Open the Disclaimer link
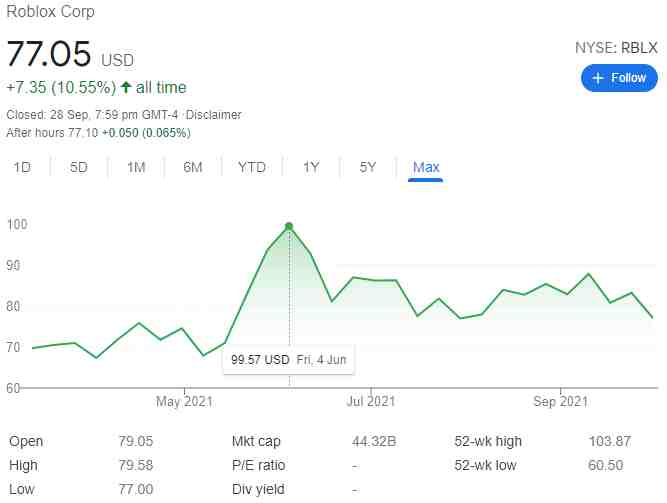This screenshot has height=503, width=667. point(214,115)
